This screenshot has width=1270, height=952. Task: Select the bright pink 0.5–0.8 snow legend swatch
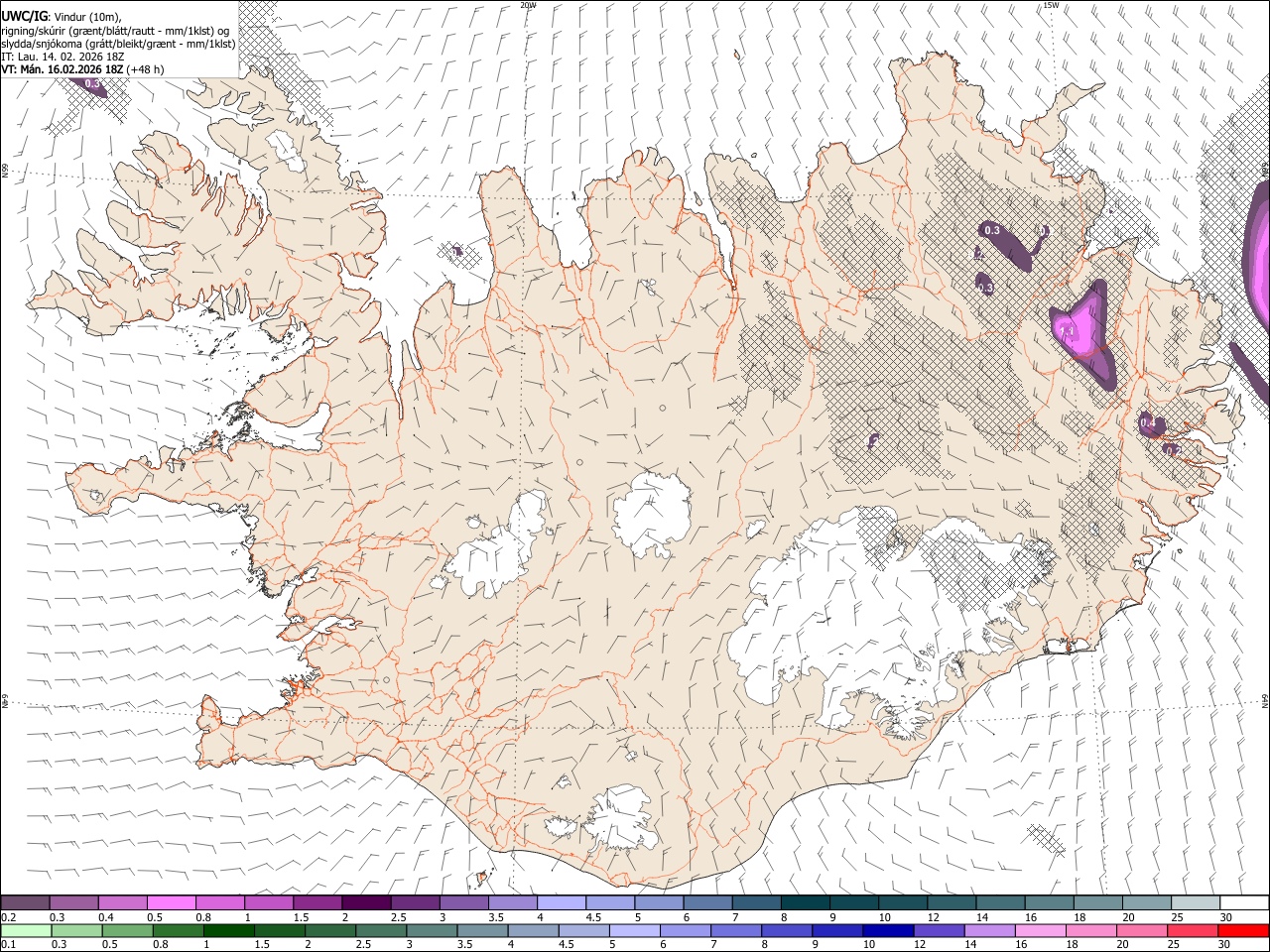172,902
